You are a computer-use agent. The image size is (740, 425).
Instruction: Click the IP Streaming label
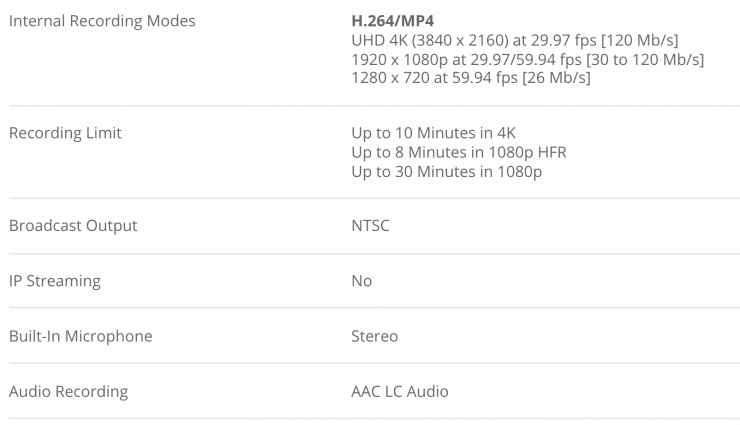click(55, 281)
